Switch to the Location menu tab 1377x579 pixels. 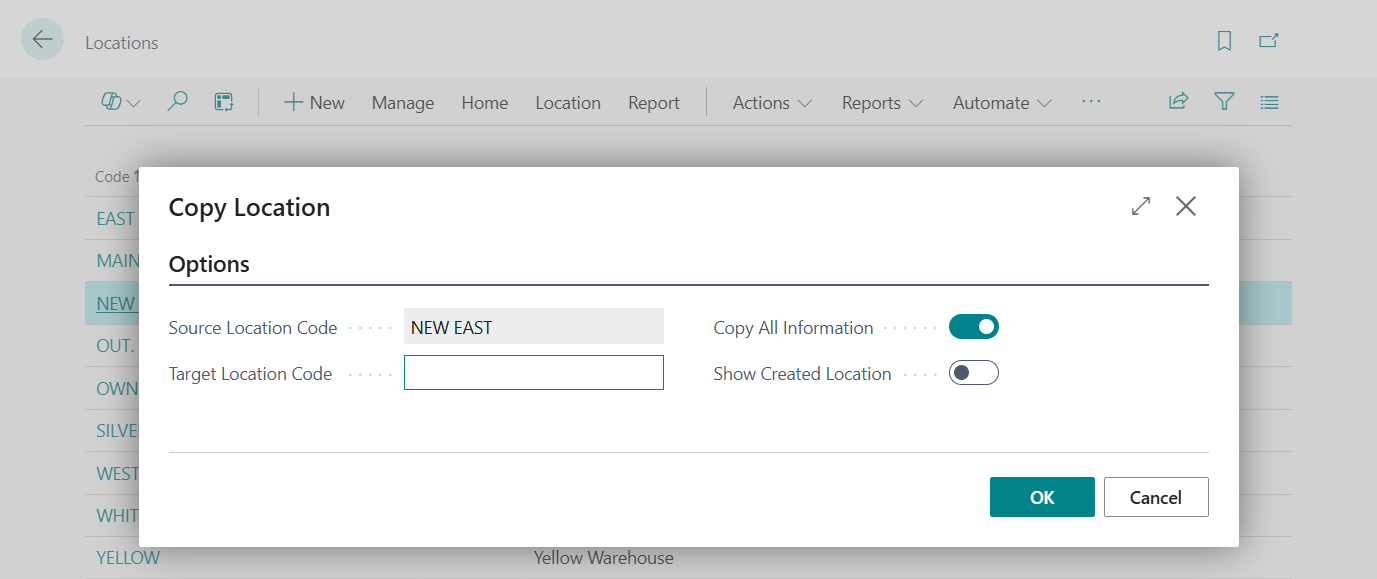567,102
